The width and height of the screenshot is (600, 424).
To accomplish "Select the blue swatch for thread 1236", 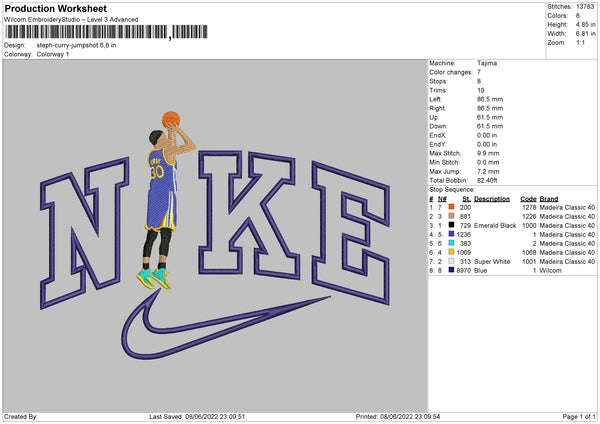I will 452,234.
